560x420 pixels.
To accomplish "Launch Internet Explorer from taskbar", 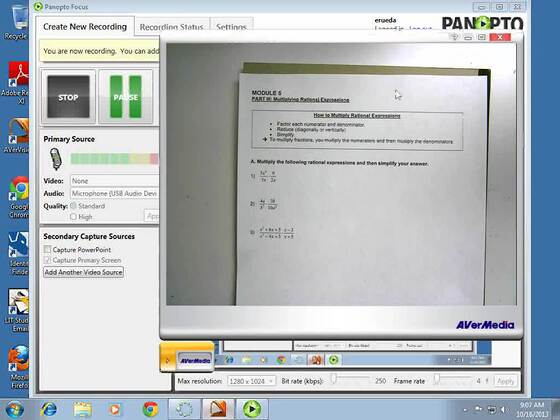I will 48,409.
